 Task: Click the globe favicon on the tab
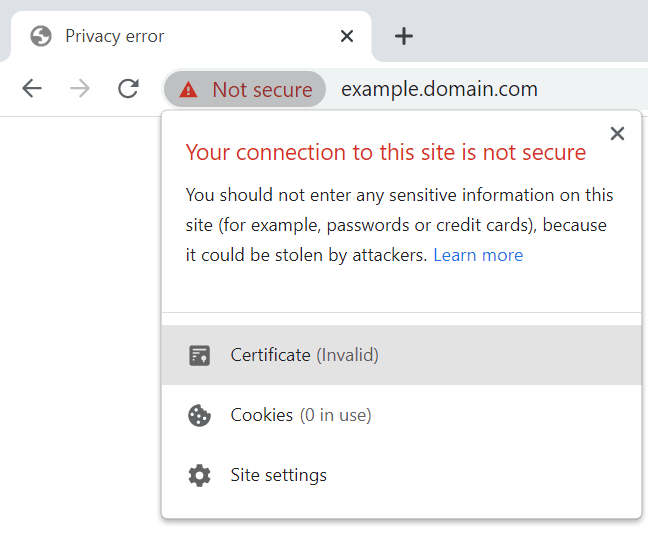41,36
